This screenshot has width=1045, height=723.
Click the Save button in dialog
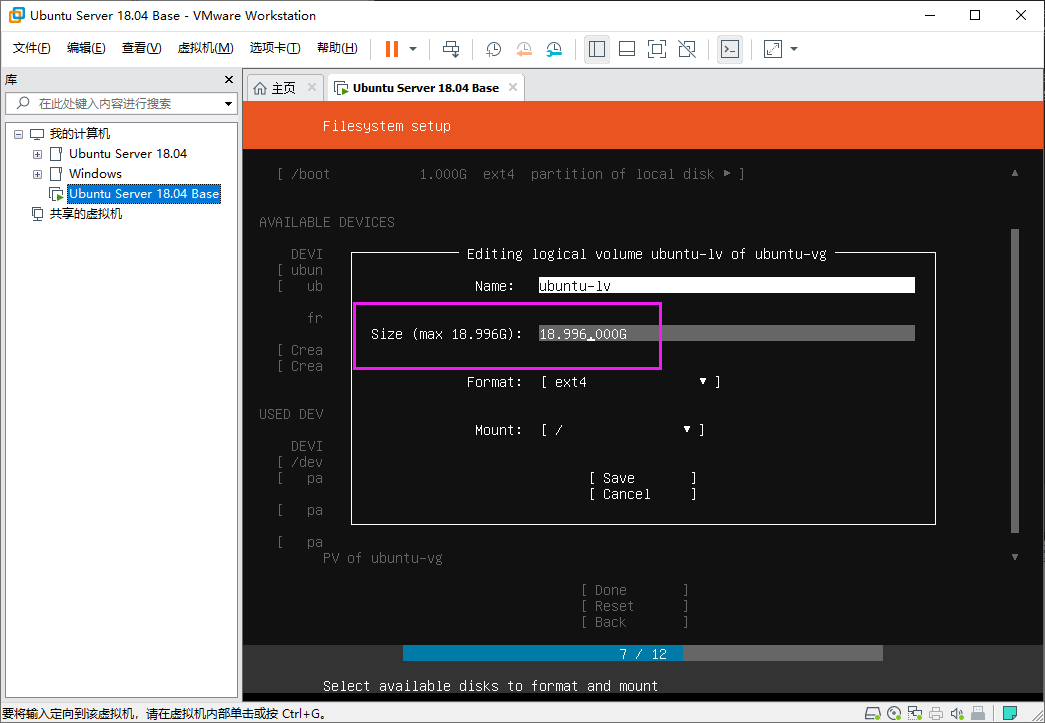pos(642,478)
